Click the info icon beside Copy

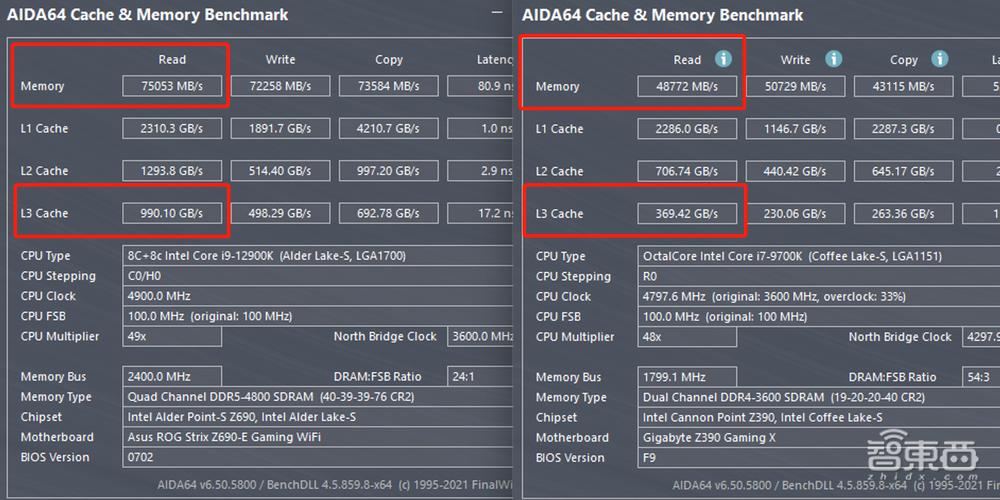[x=939, y=59]
